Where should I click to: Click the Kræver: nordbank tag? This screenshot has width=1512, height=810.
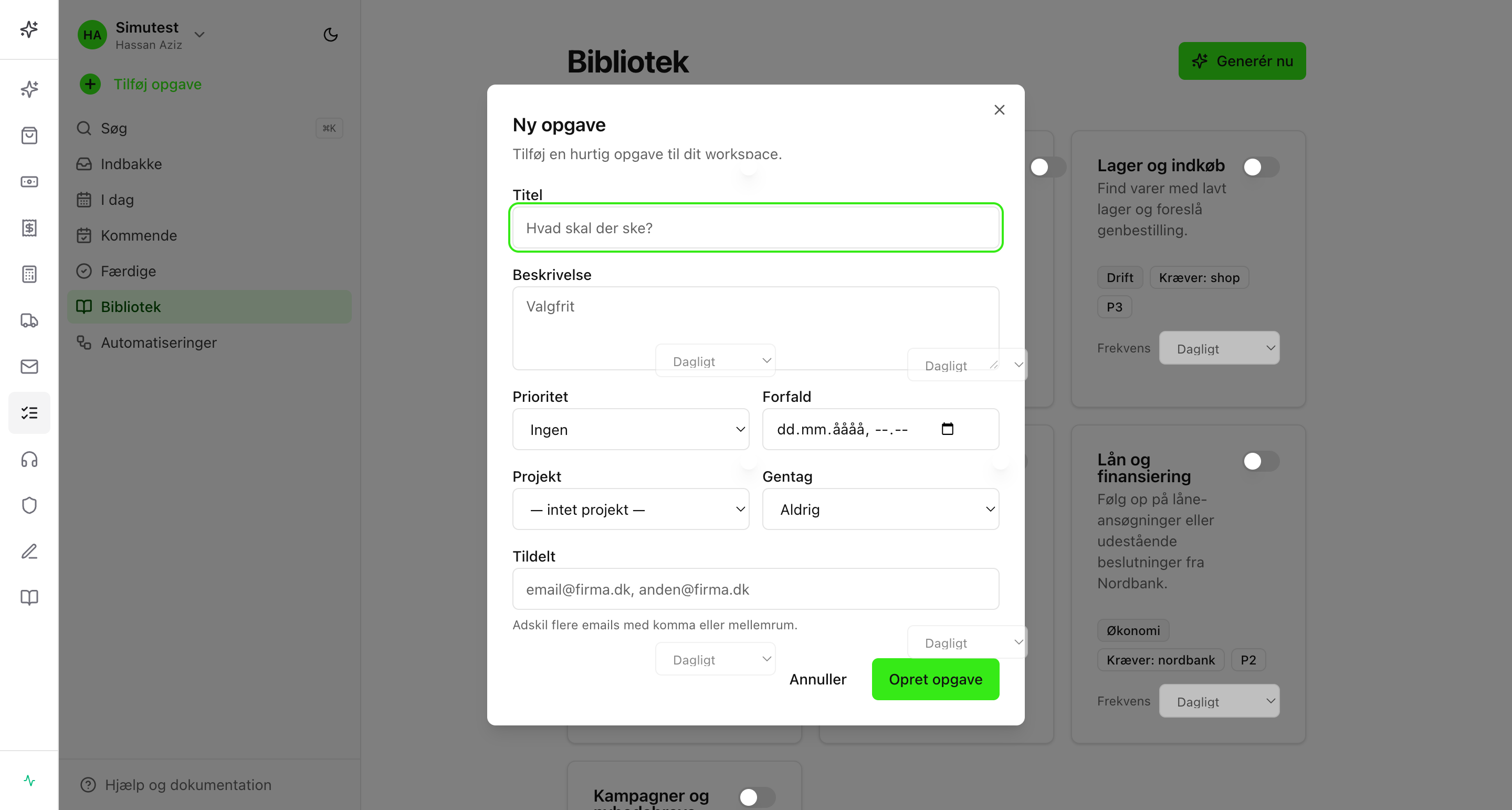(1160, 660)
